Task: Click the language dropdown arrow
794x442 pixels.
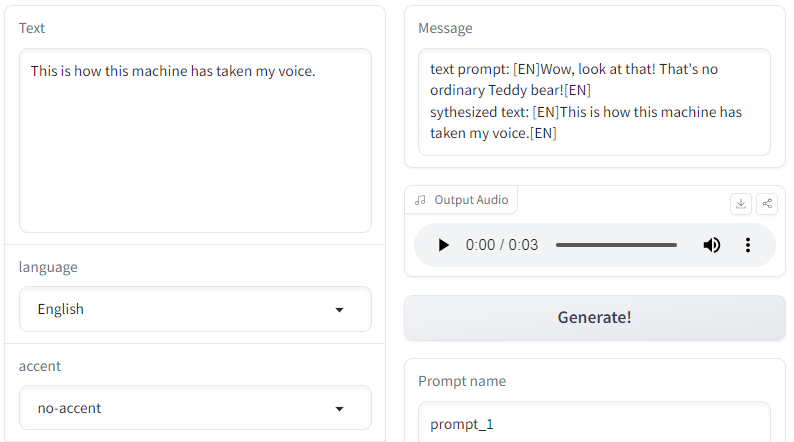Action: click(x=339, y=310)
